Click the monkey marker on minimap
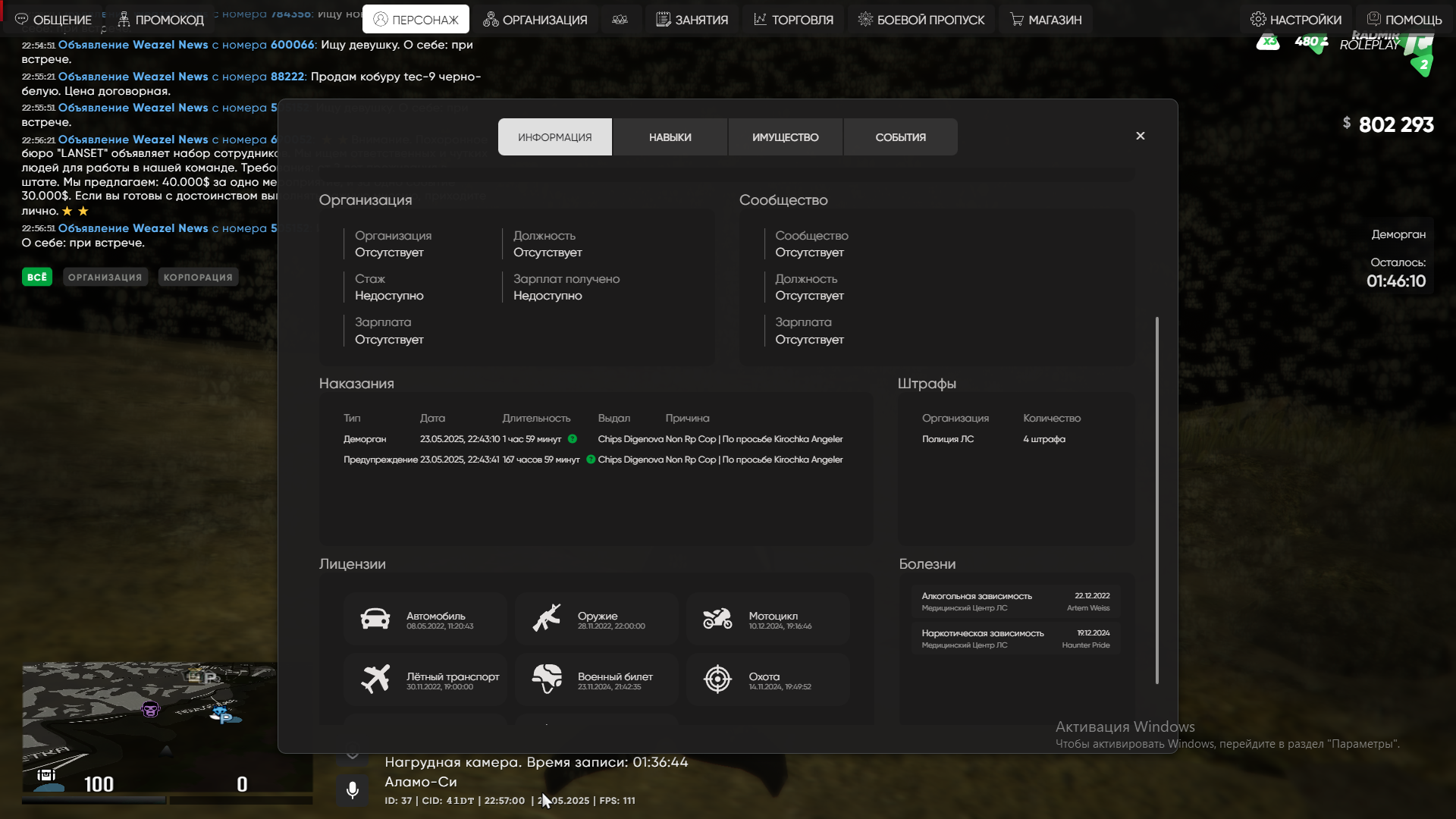The height and width of the screenshot is (819, 1456). point(151,710)
